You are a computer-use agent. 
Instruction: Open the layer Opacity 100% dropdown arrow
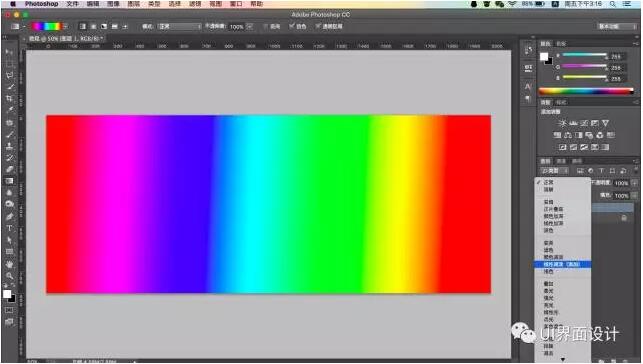635,183
